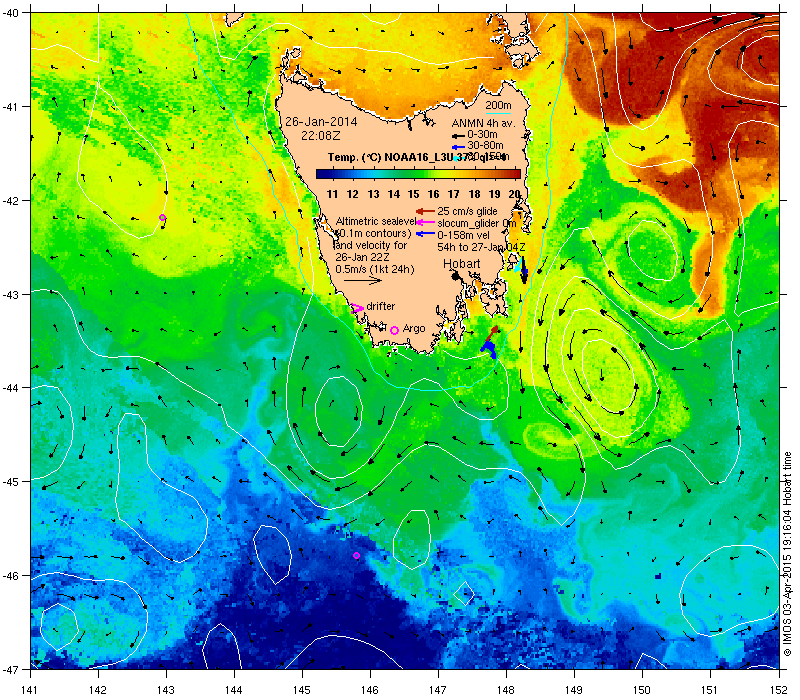Click the black Hobart city marker dot
This screenshot has height=700, width=800.
pos(456,276)
